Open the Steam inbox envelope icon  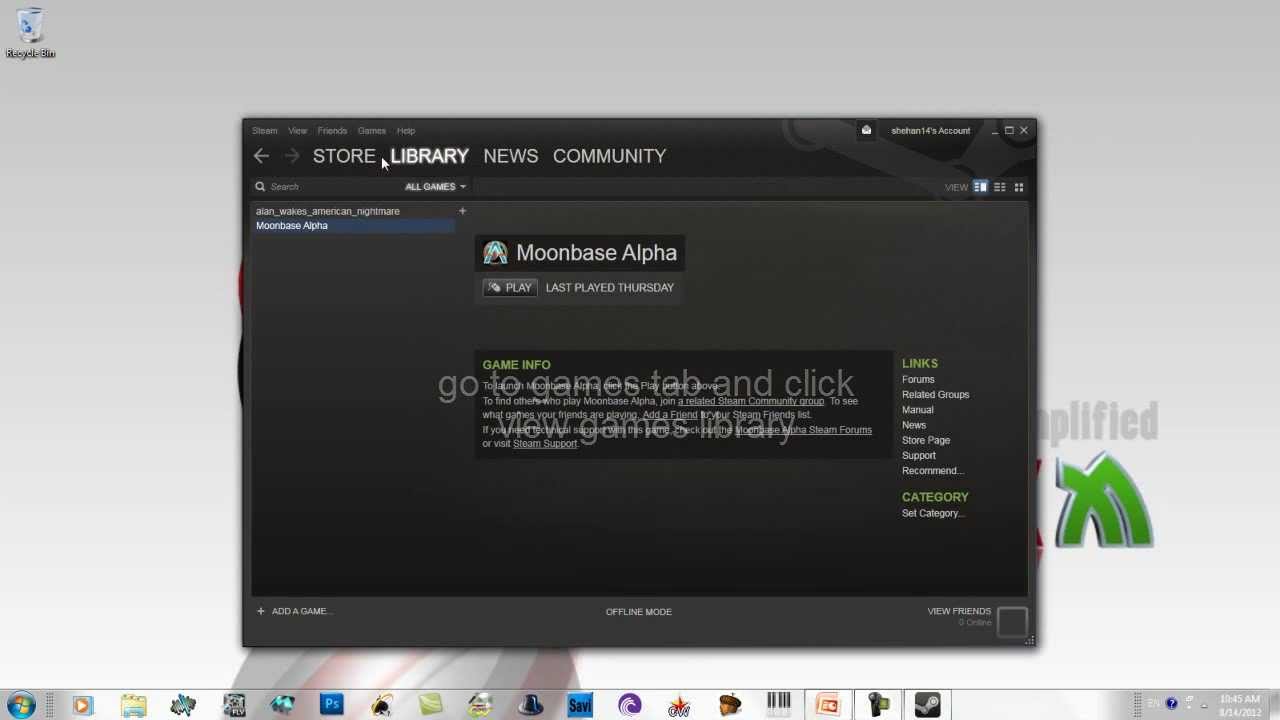coord(866,130)
